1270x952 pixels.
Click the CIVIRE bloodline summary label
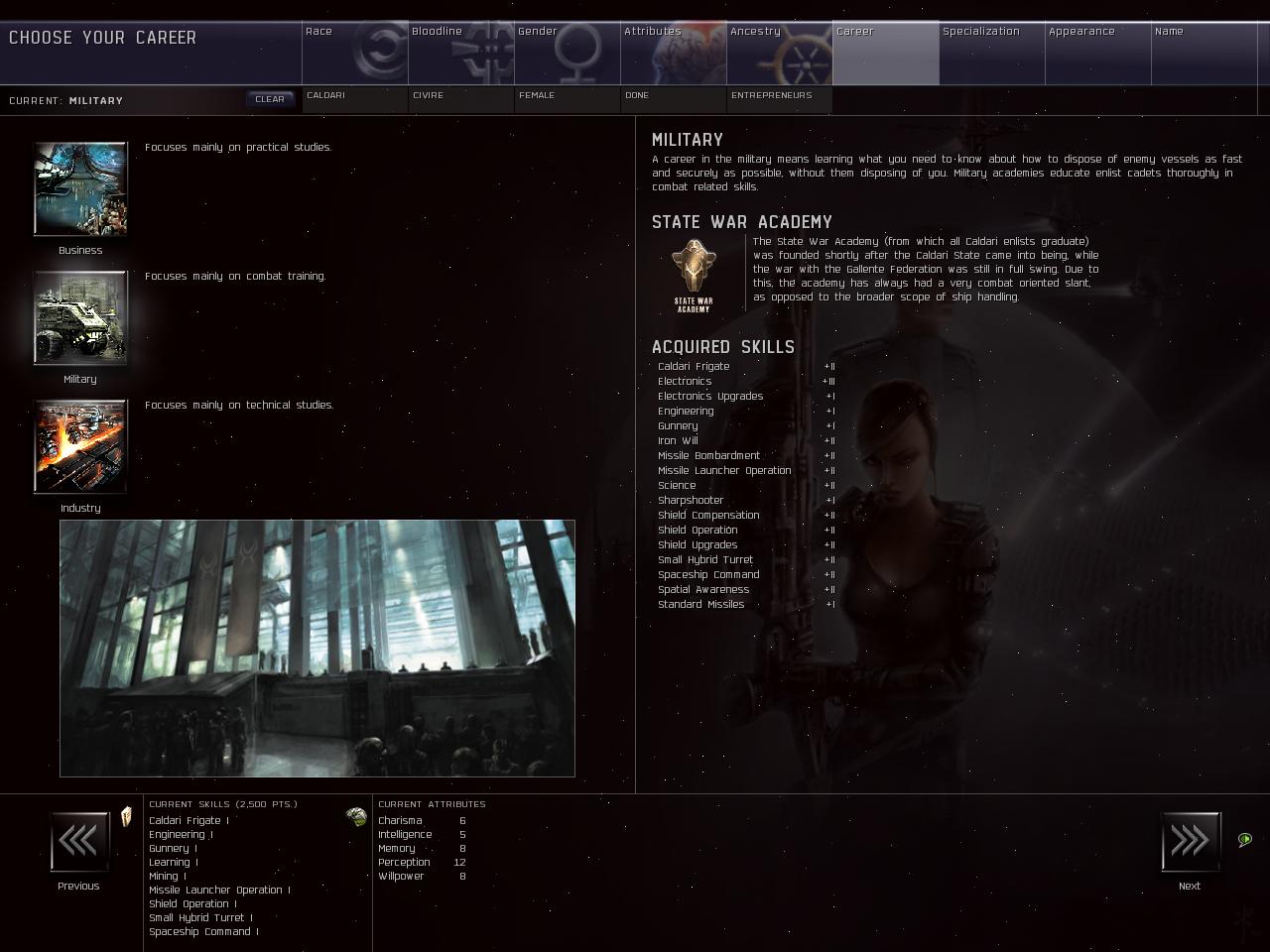point(429,95)
